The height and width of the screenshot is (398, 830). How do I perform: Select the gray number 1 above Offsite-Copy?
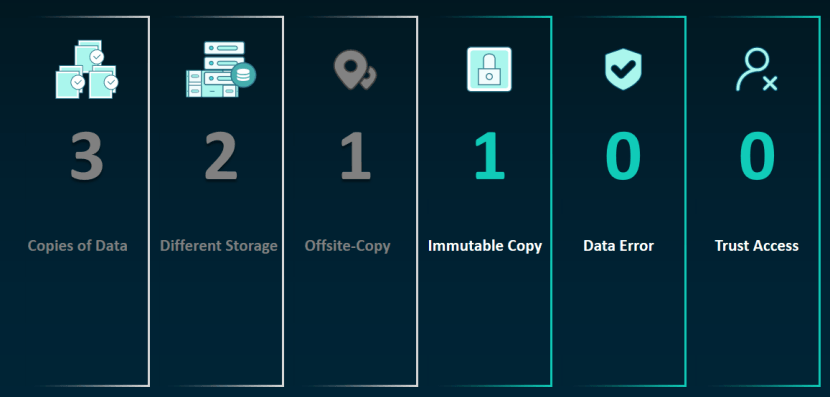(355, 156)
